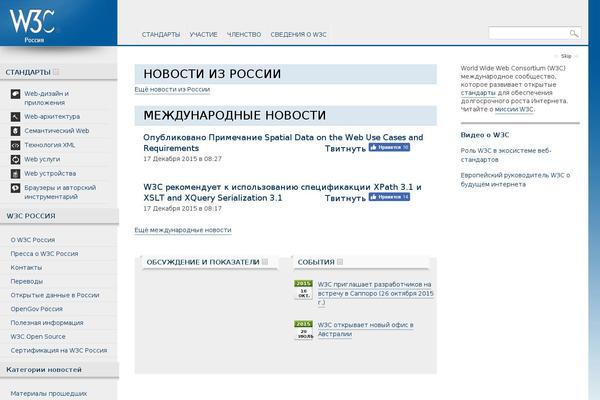
Task: Open the Семантический Web link
Action: (x=57, y=131)
